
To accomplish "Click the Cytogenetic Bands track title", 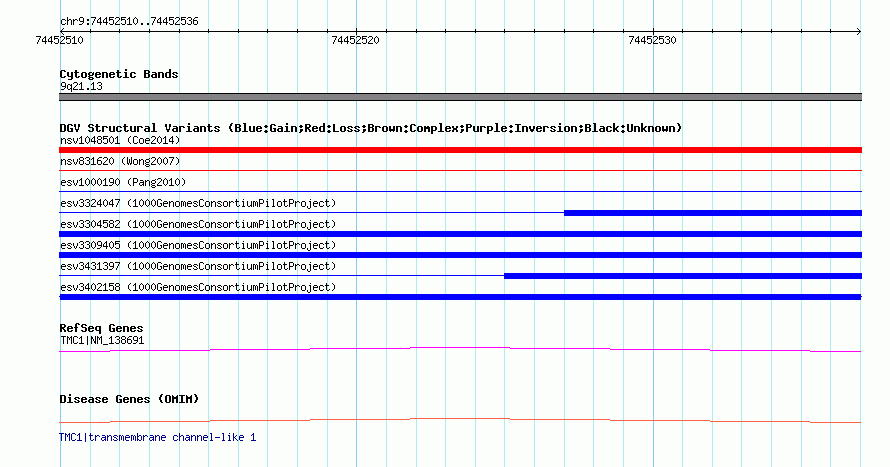I will point(119,74).
